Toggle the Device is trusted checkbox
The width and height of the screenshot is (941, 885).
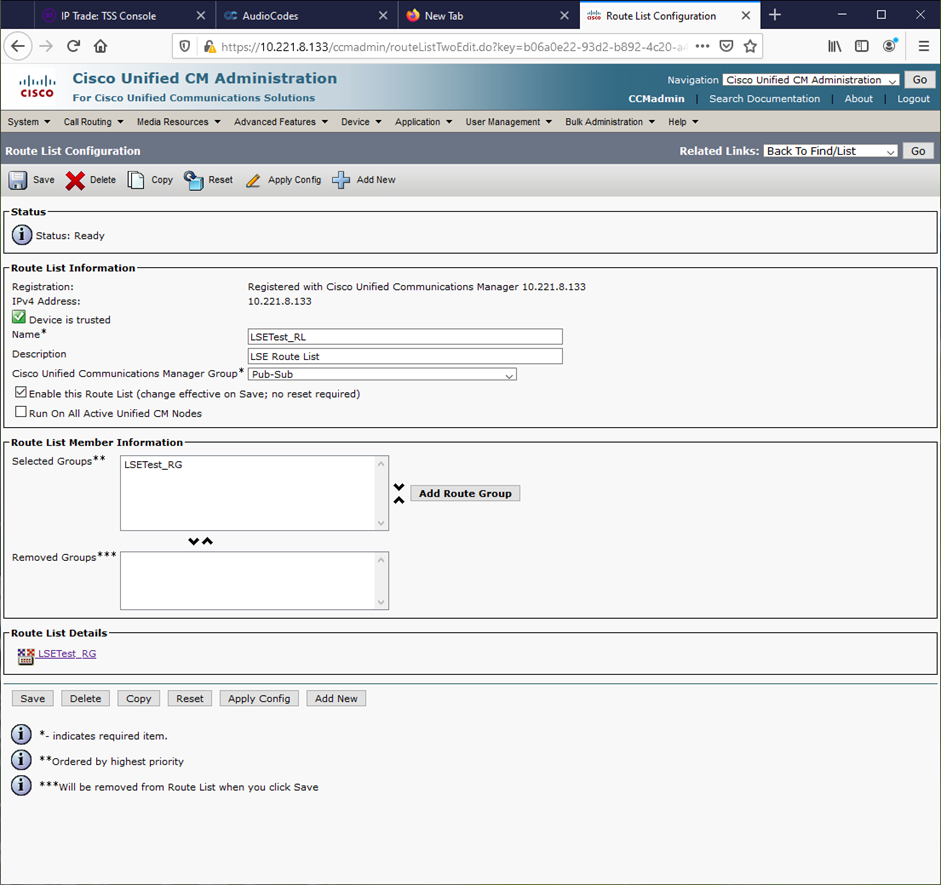[19, 318]
